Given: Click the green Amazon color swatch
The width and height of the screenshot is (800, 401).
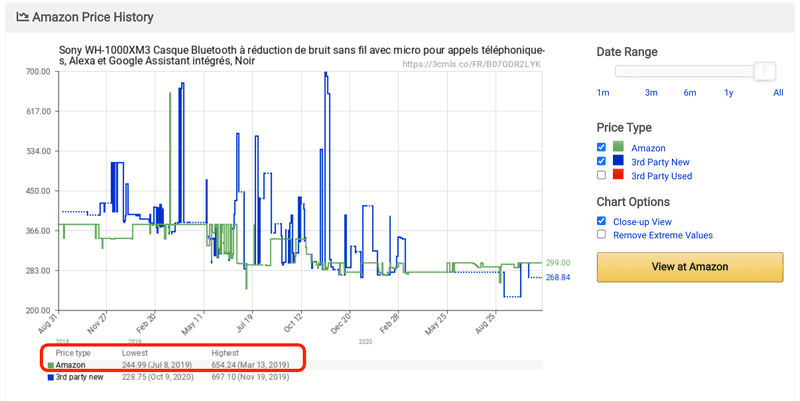Looking at the screenshot, I should click(x=618, y=146).
